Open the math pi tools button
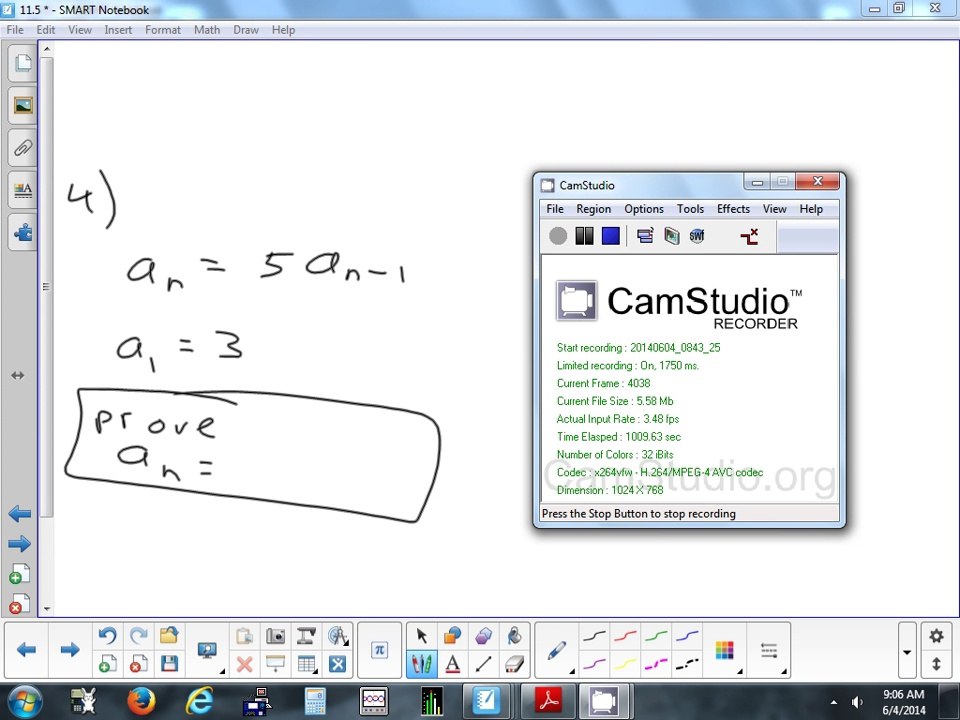 379,650
